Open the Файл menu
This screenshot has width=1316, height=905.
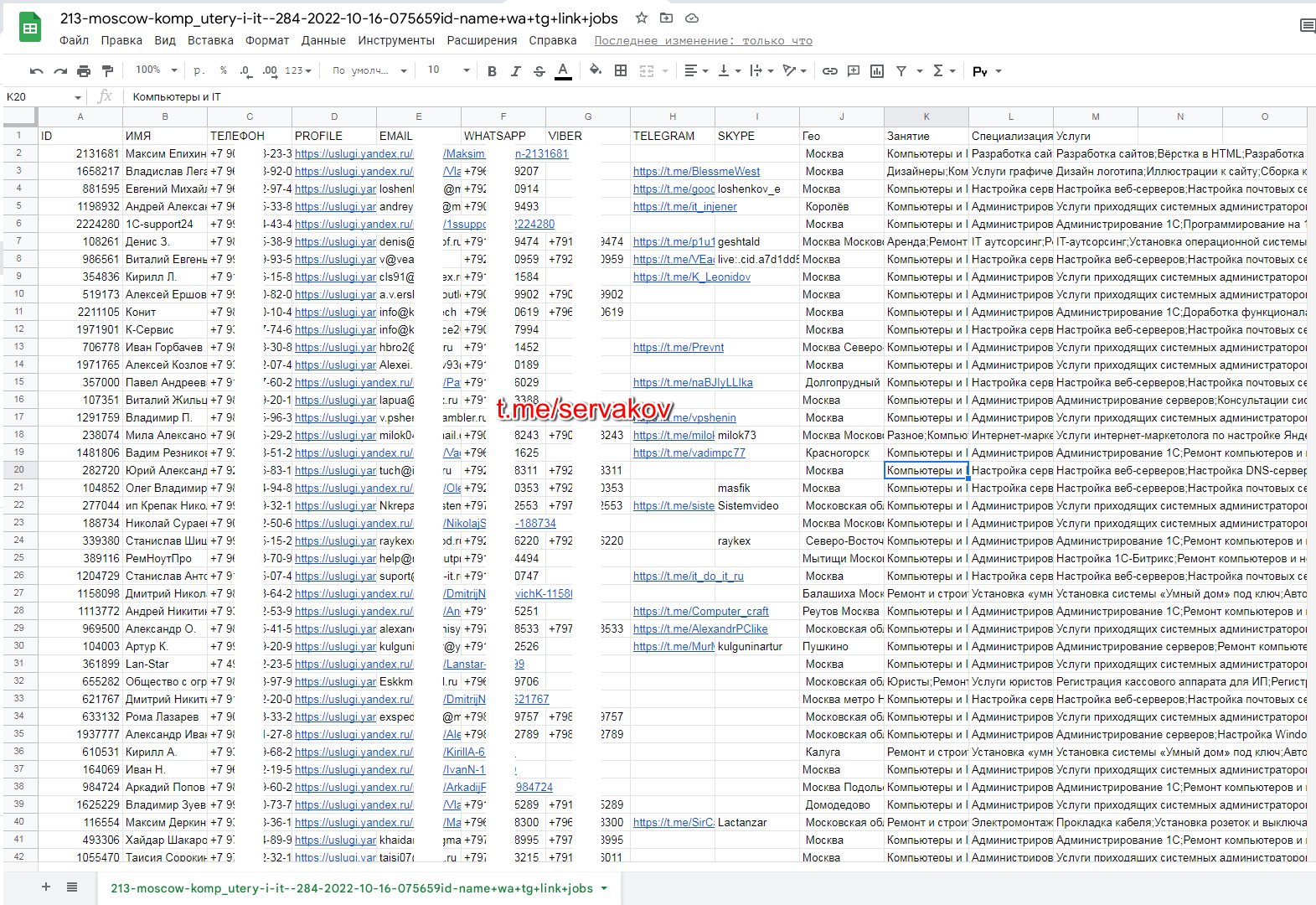pyautogui.click(x=74, y=40)
